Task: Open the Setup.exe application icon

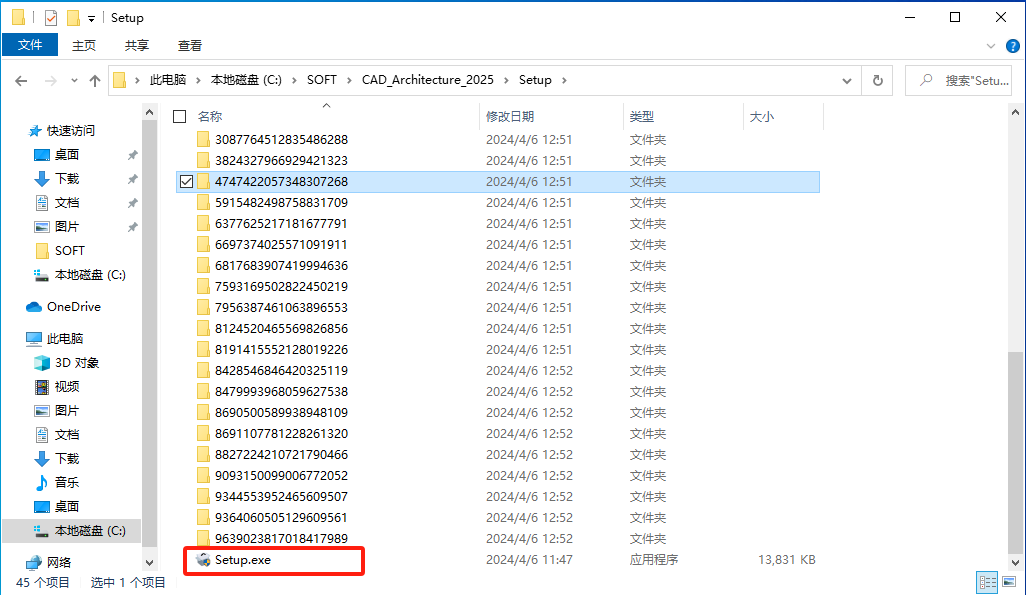Action: click(x=203, y=560)
